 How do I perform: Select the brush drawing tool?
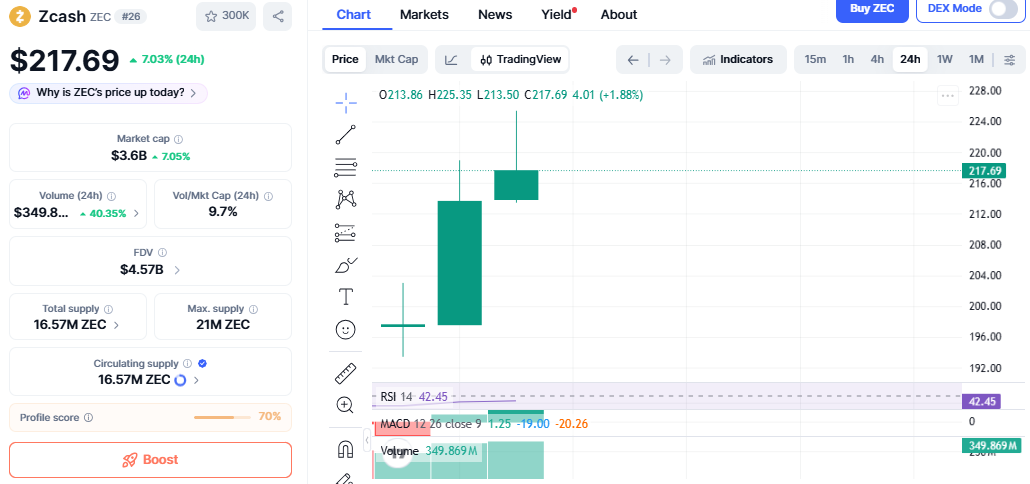point(346,265)
